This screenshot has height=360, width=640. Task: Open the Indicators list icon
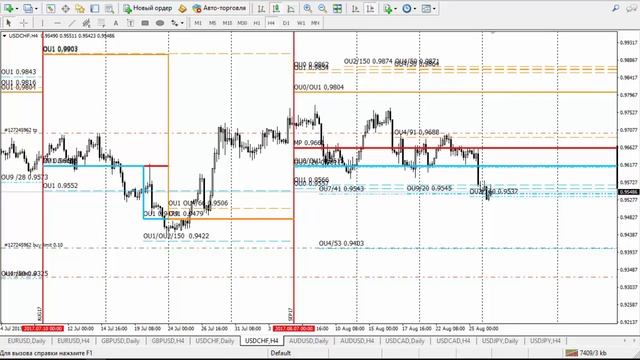coord(387,8)
